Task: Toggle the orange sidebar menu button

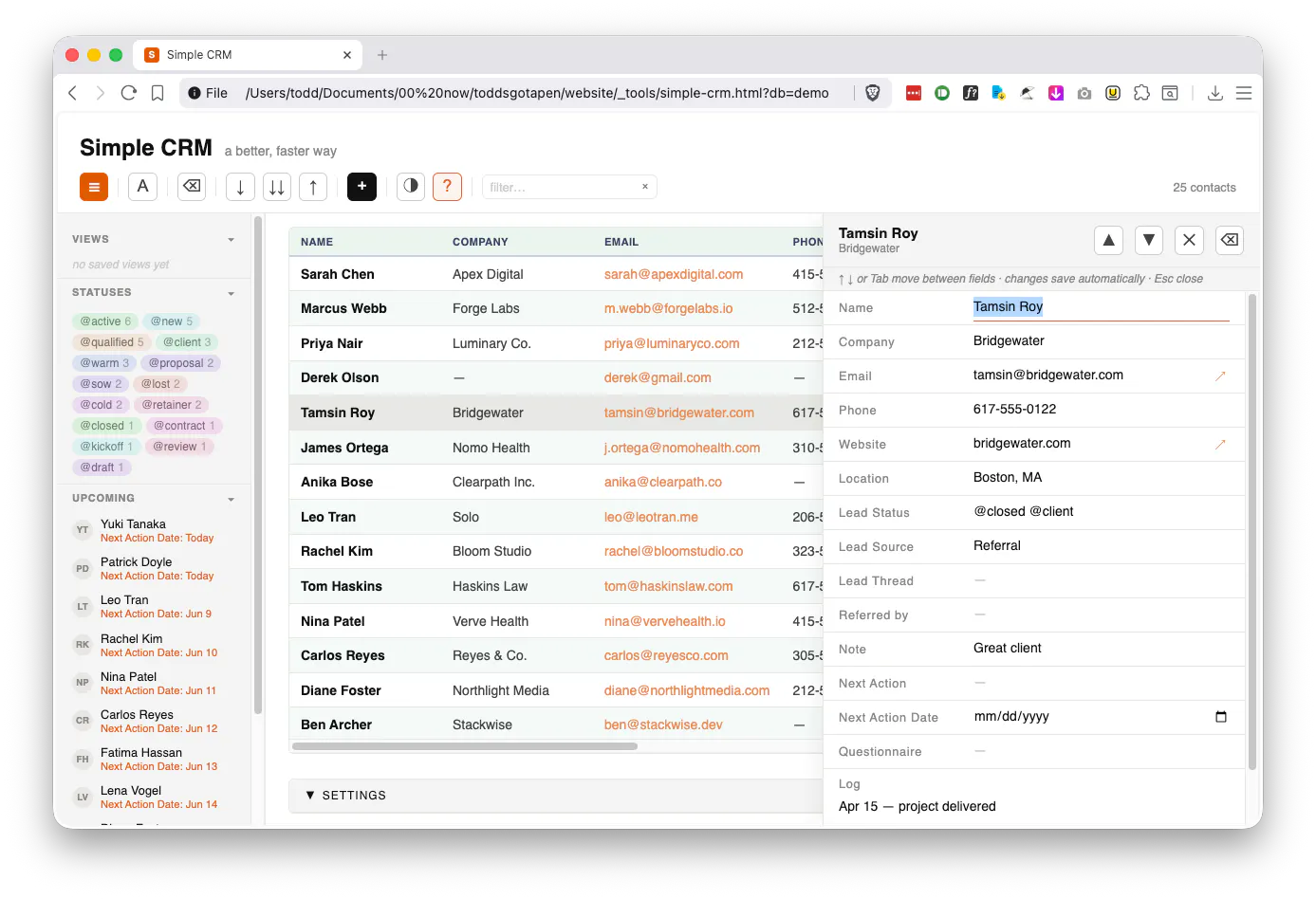Action: tap(94, 187)
